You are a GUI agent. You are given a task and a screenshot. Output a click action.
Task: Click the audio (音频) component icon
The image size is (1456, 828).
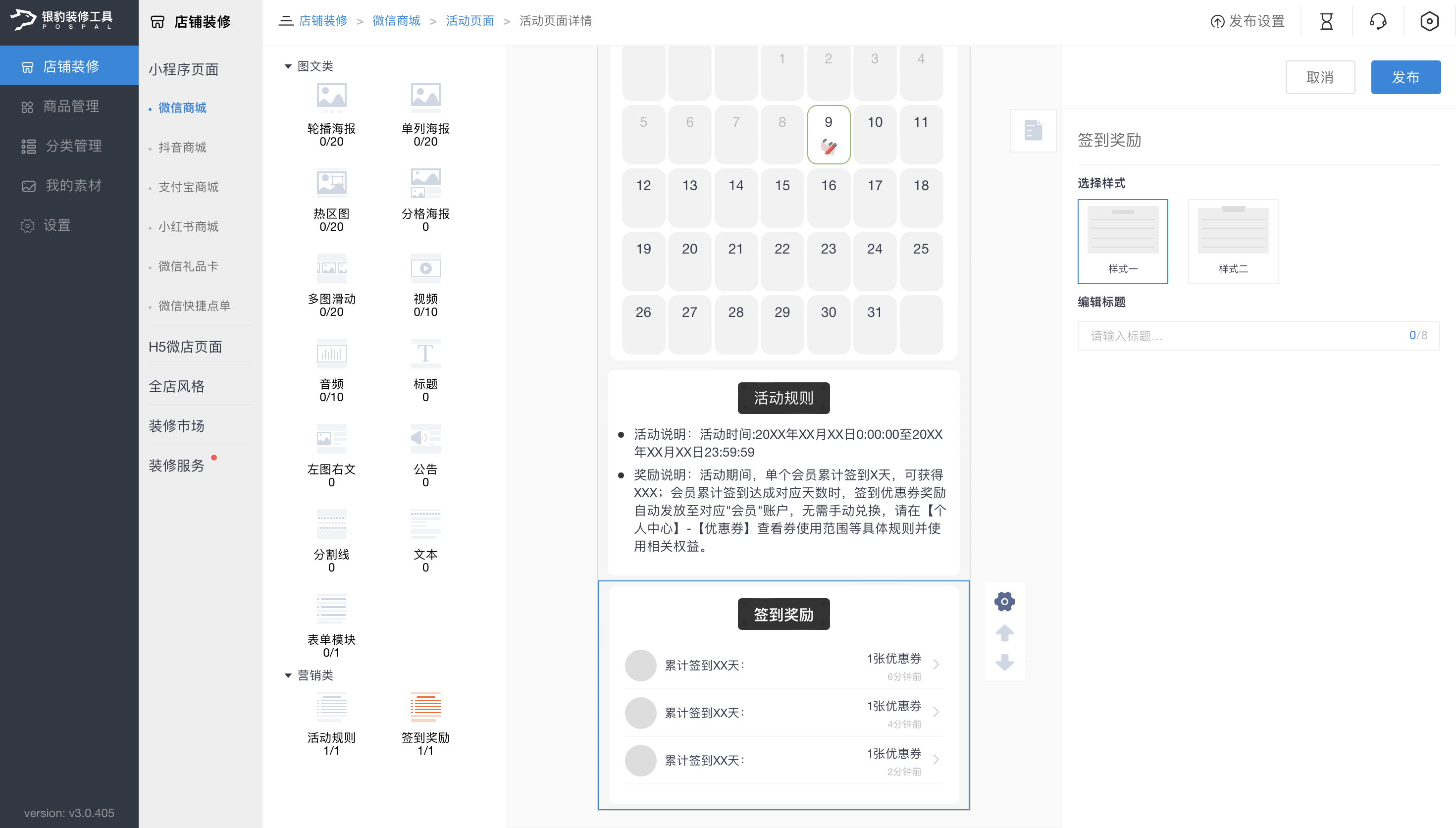pos(331,353)
